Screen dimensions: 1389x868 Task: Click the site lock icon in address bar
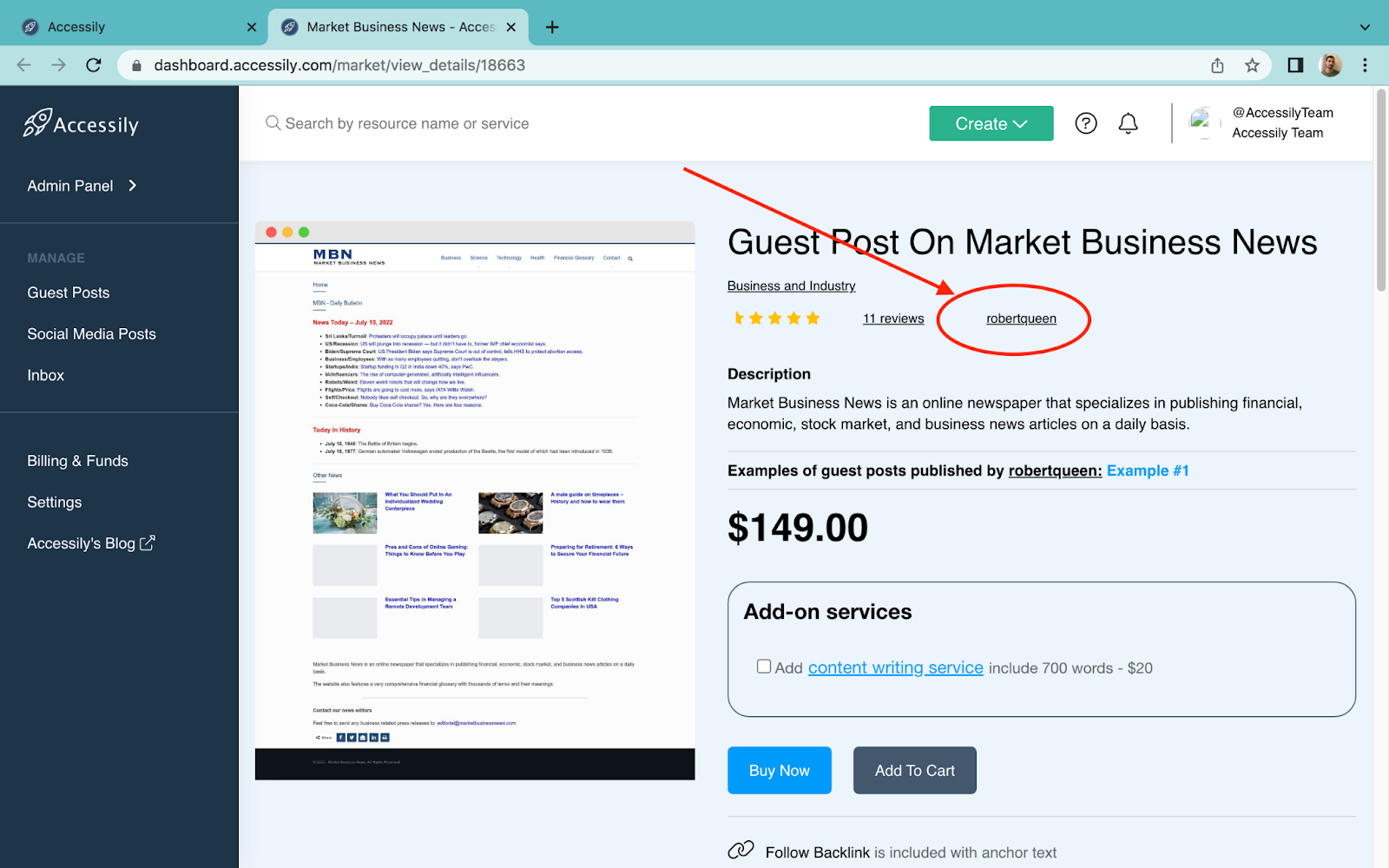[135, 65]
